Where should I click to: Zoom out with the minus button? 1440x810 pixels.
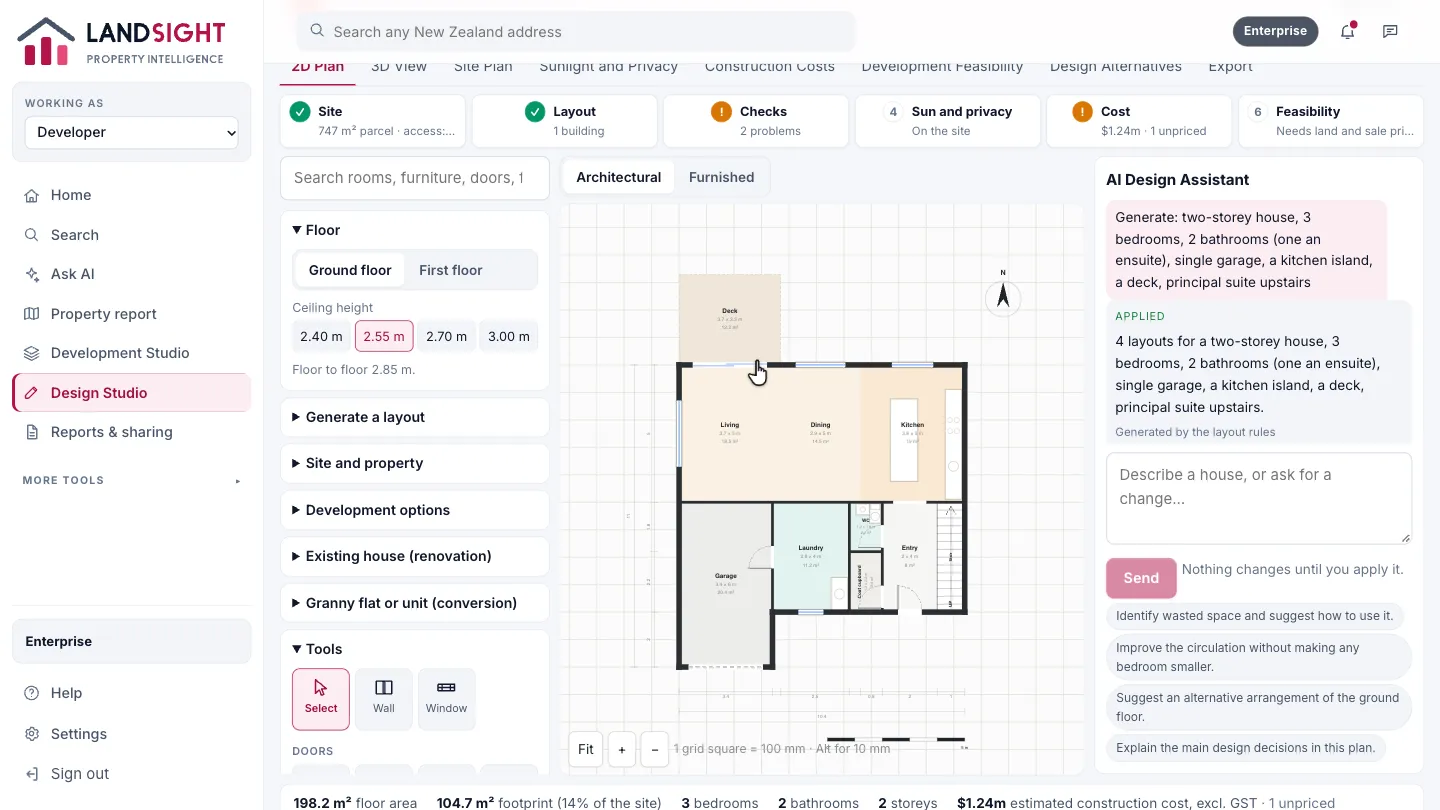click(x=655, y=749)
